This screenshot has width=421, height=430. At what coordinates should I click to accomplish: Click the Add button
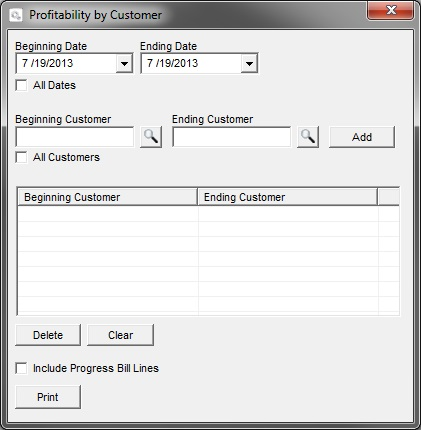362,137
